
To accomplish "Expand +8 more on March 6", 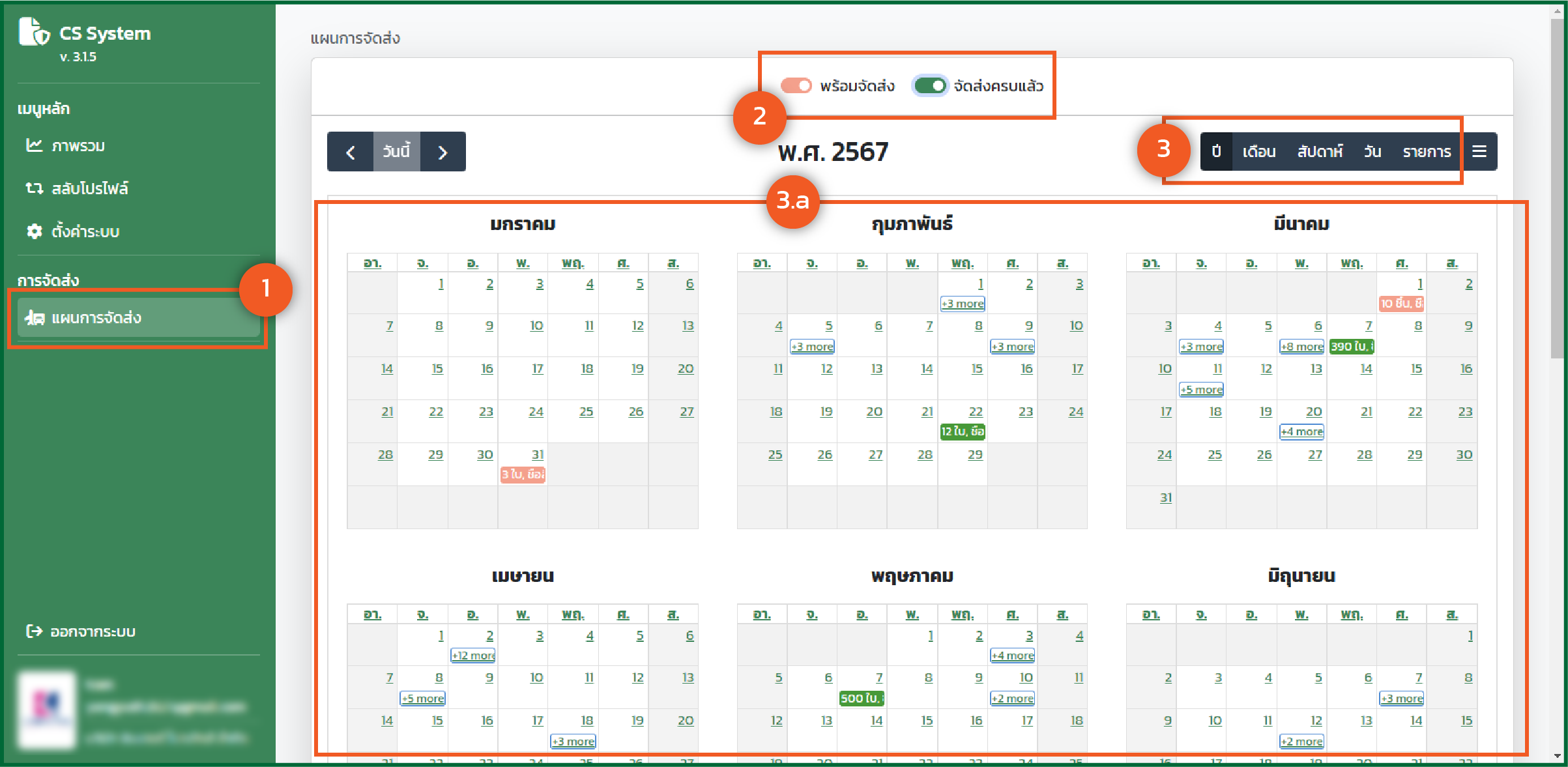I will (1301, 347).
